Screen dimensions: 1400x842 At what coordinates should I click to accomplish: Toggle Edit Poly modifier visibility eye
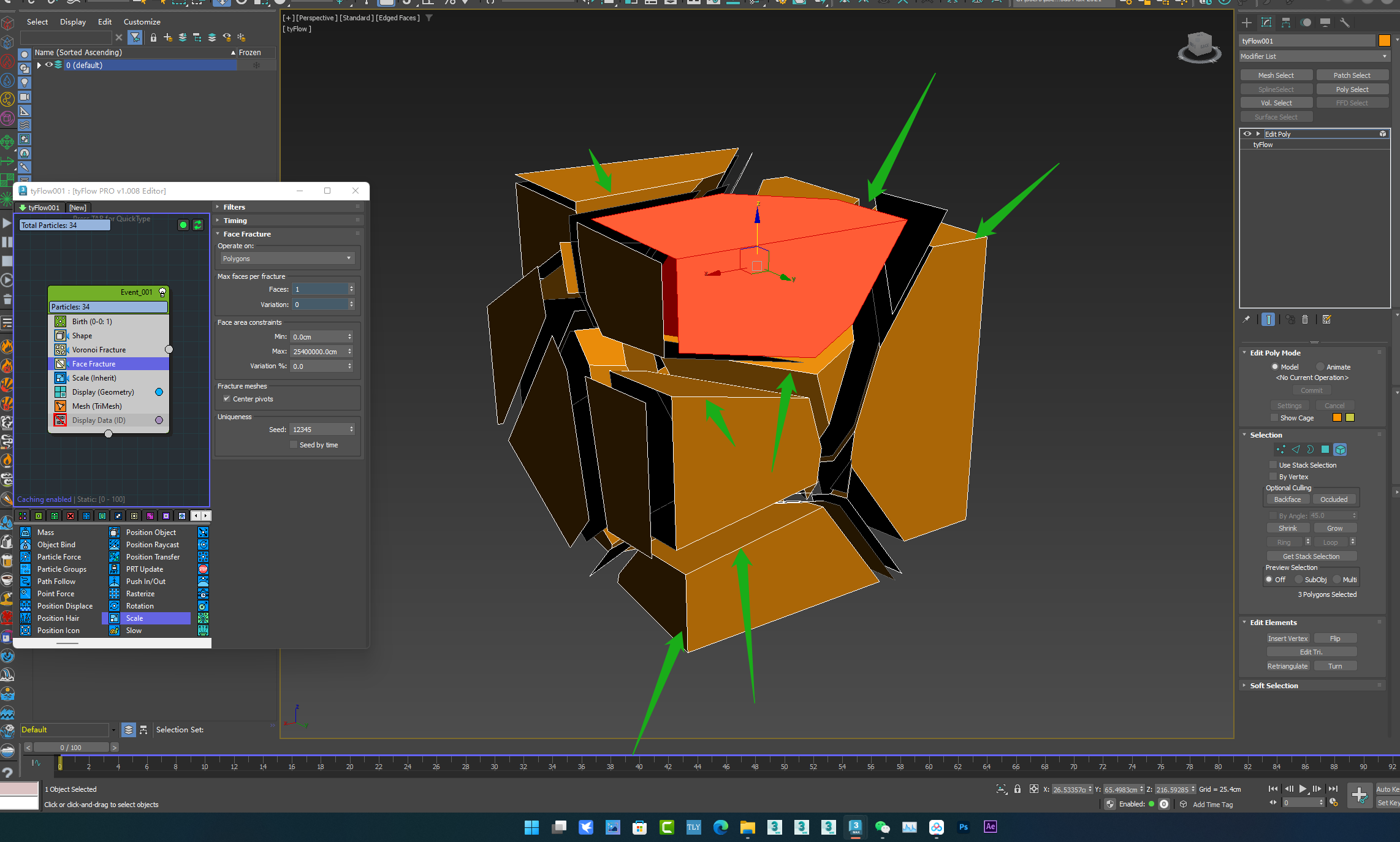[x=1247, y=134]
